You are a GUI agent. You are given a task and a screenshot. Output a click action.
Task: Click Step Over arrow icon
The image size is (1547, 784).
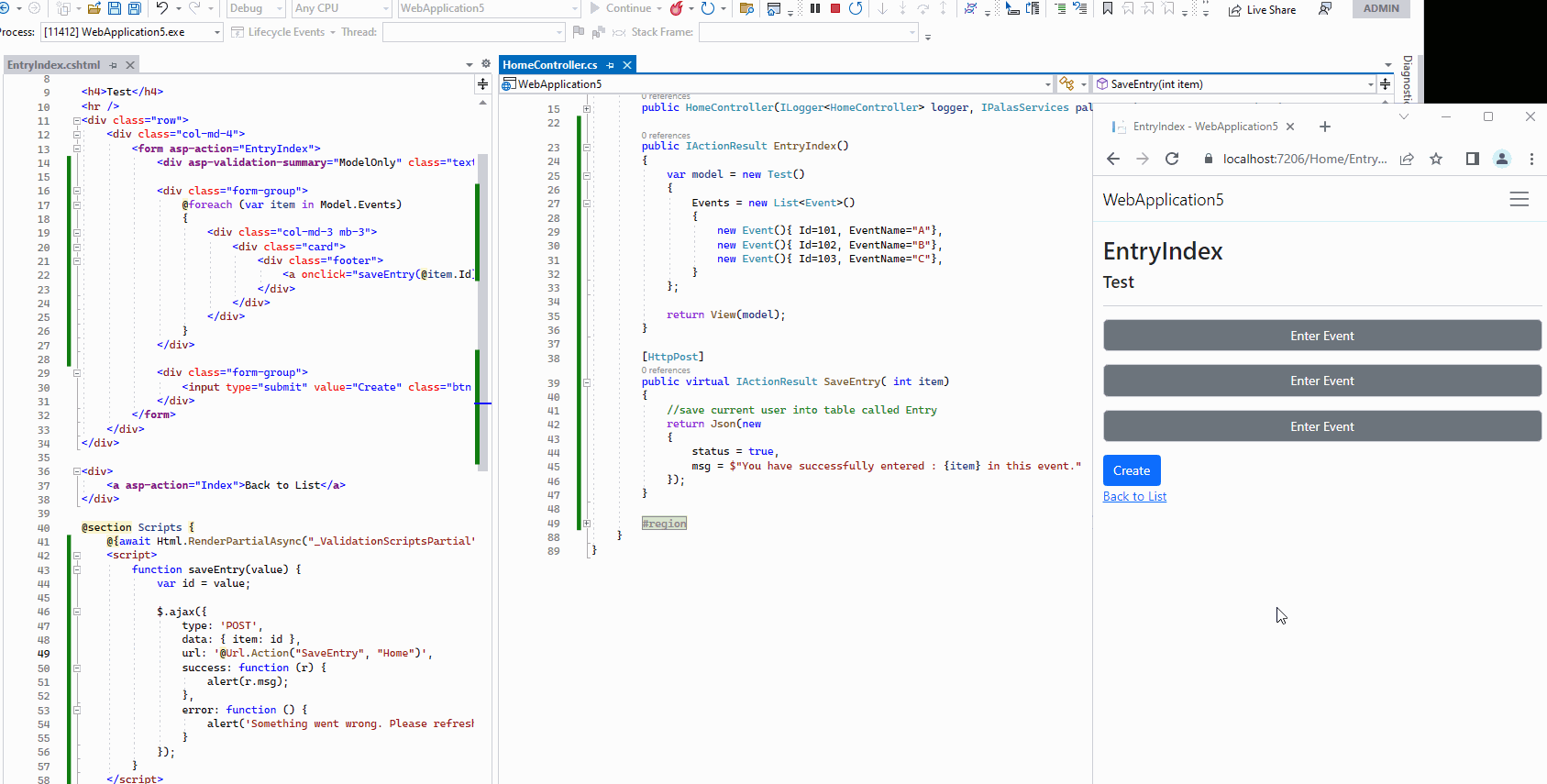tap(923, 8)
